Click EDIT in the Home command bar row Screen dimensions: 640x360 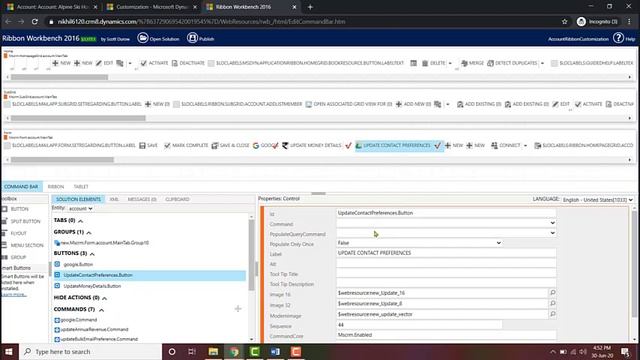[104, 63]
